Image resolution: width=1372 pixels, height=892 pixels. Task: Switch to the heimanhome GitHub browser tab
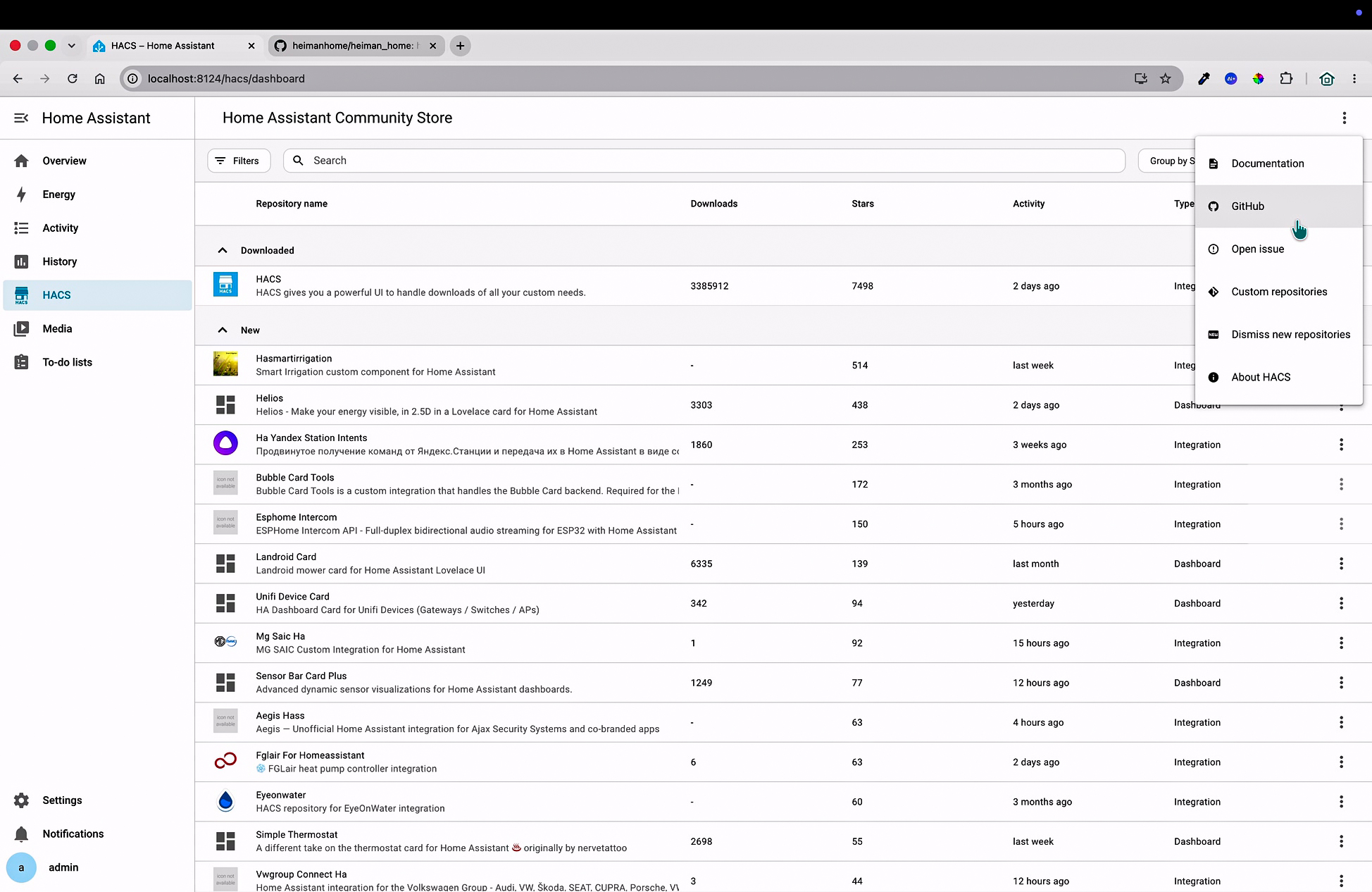[356, 46]
